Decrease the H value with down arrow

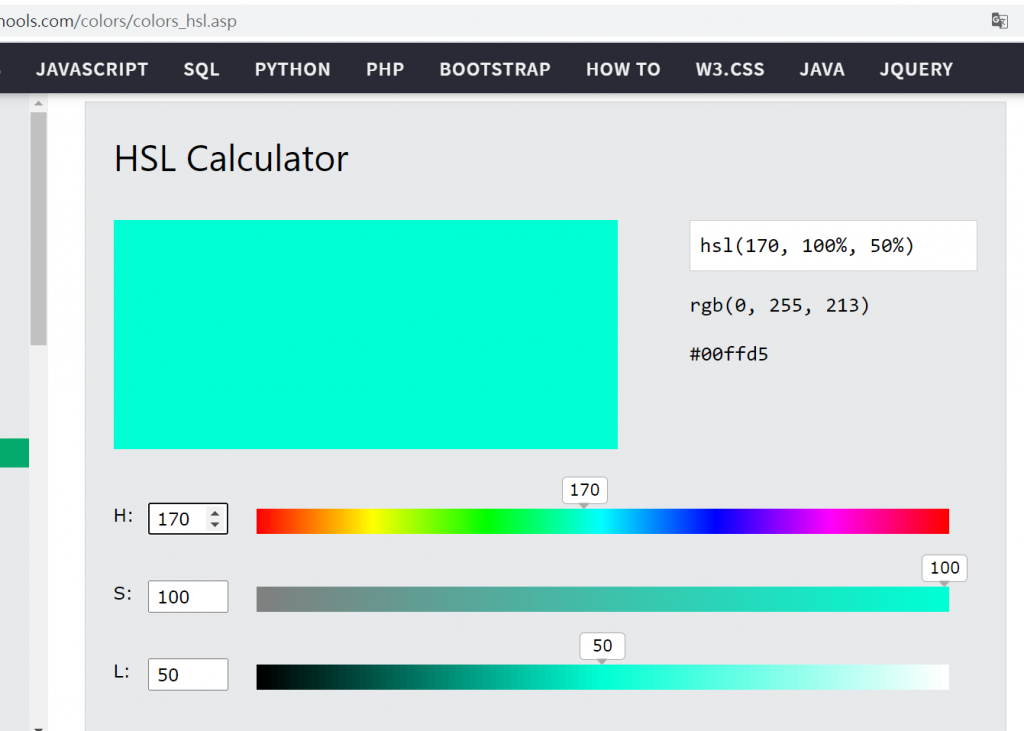215,525
